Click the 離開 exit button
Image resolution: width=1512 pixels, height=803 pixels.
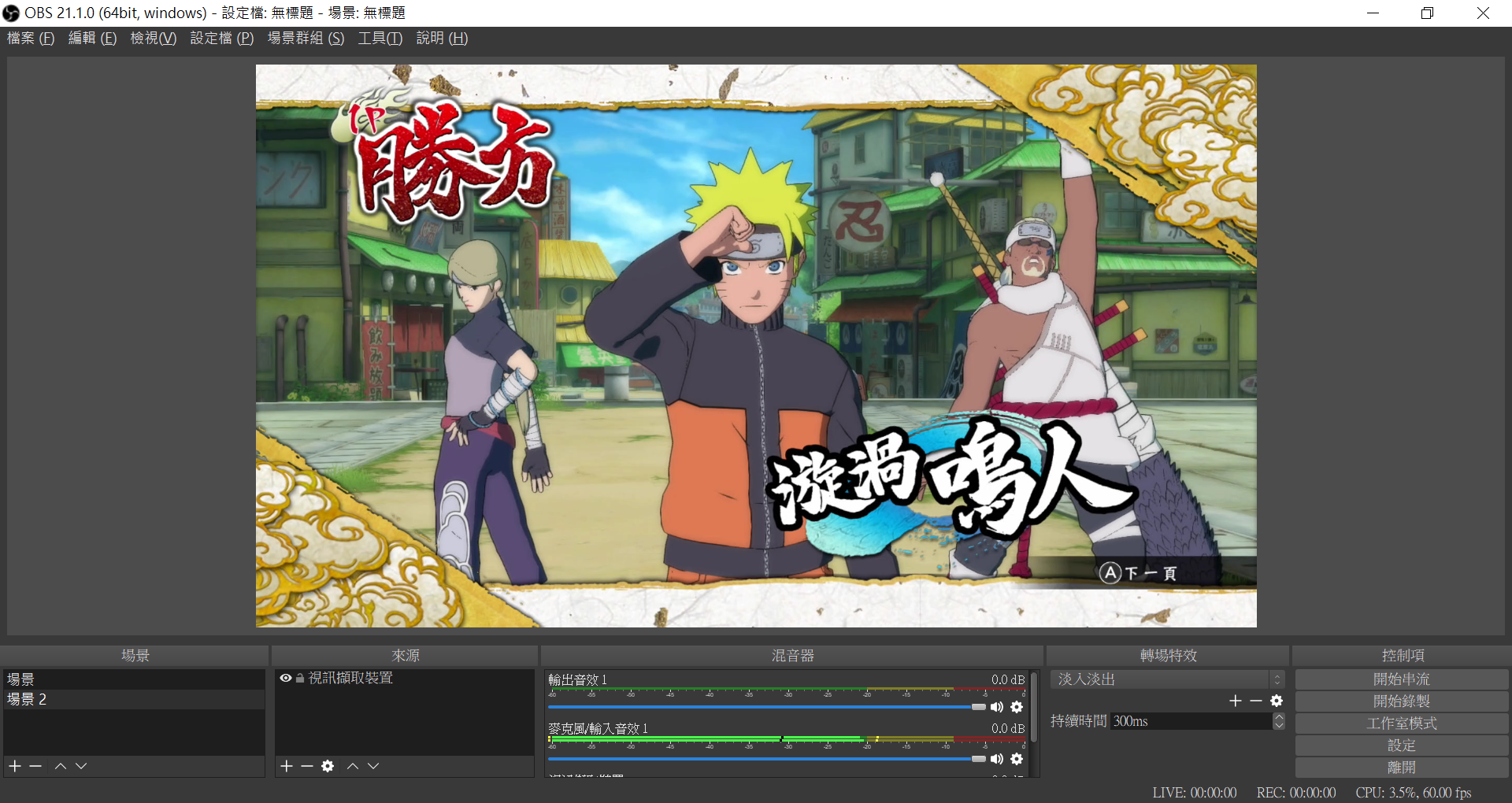pyautogui.click(x=1402, y=767)
